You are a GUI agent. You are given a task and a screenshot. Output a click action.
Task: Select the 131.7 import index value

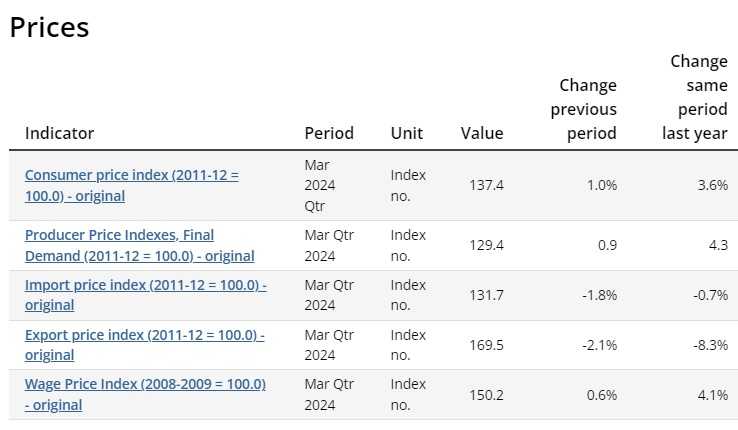tap(486, 295)
